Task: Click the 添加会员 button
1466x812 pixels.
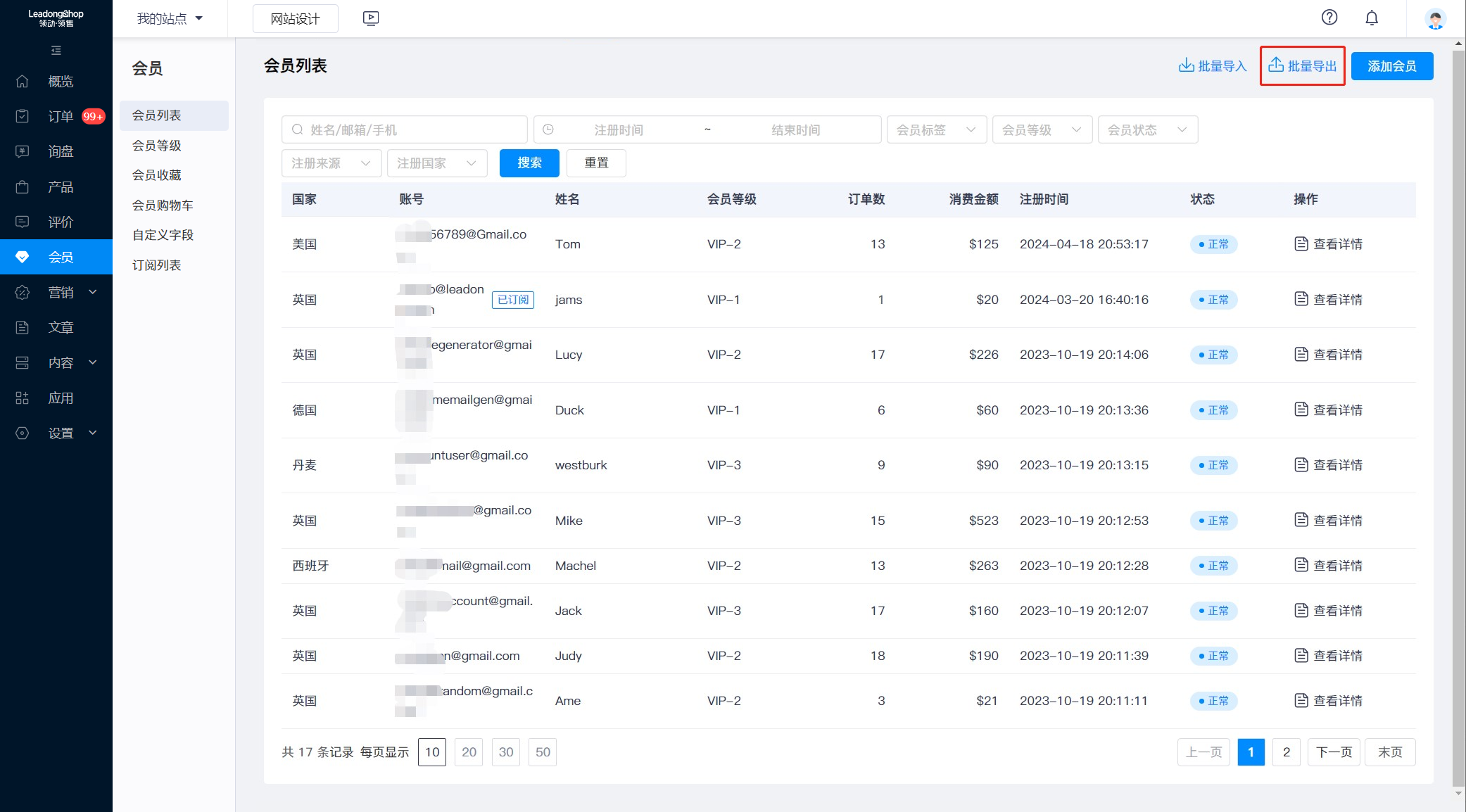Action: (1391, 66)
